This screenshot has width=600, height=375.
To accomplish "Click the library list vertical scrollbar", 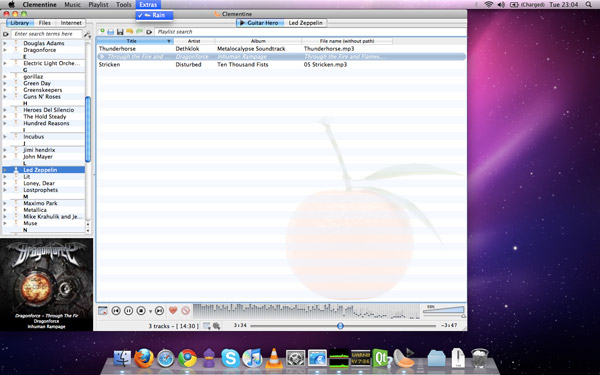I will pos(88,129).
